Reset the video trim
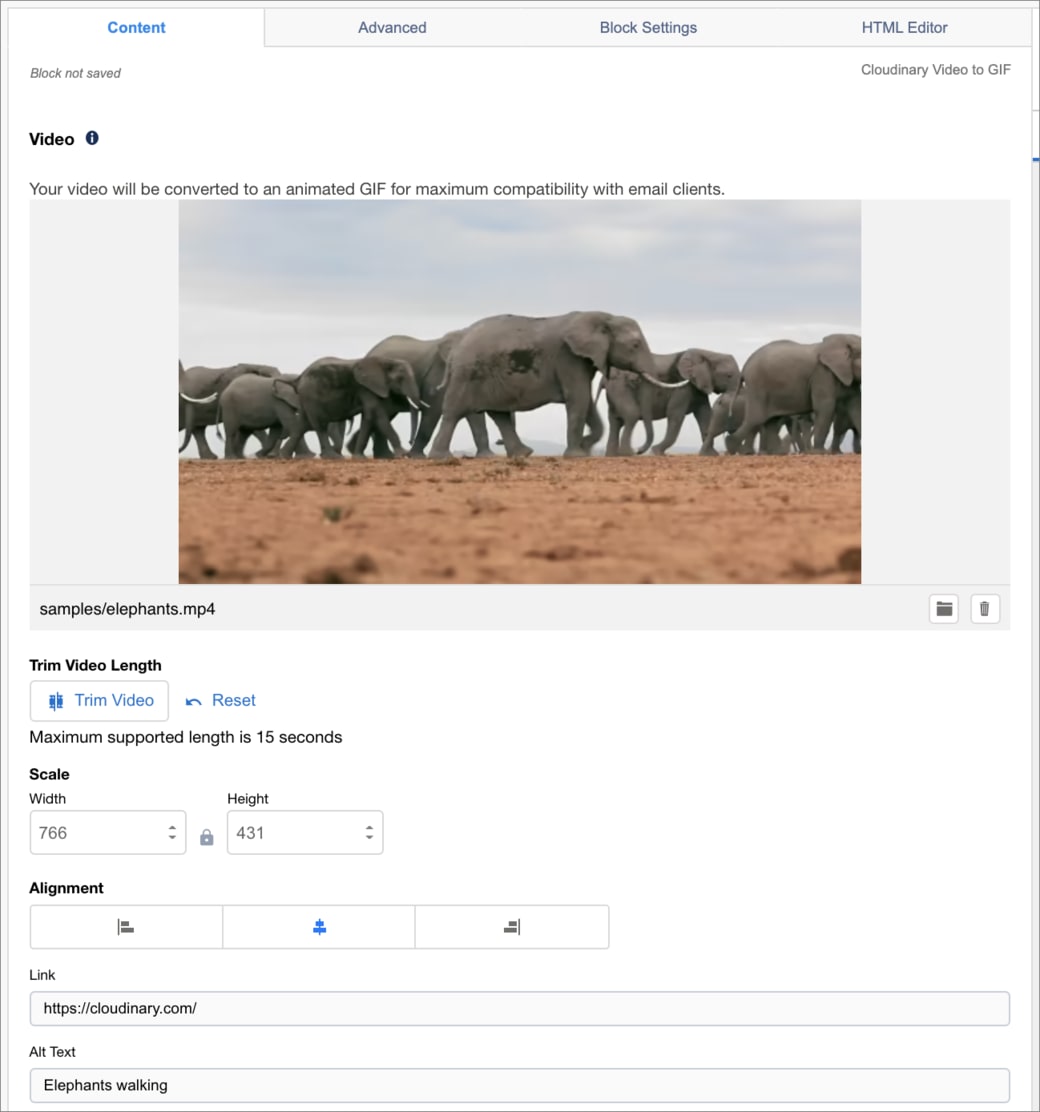Image resolution: width=1040 pixels, height=1112 pixels. click(x=221, y=701)
